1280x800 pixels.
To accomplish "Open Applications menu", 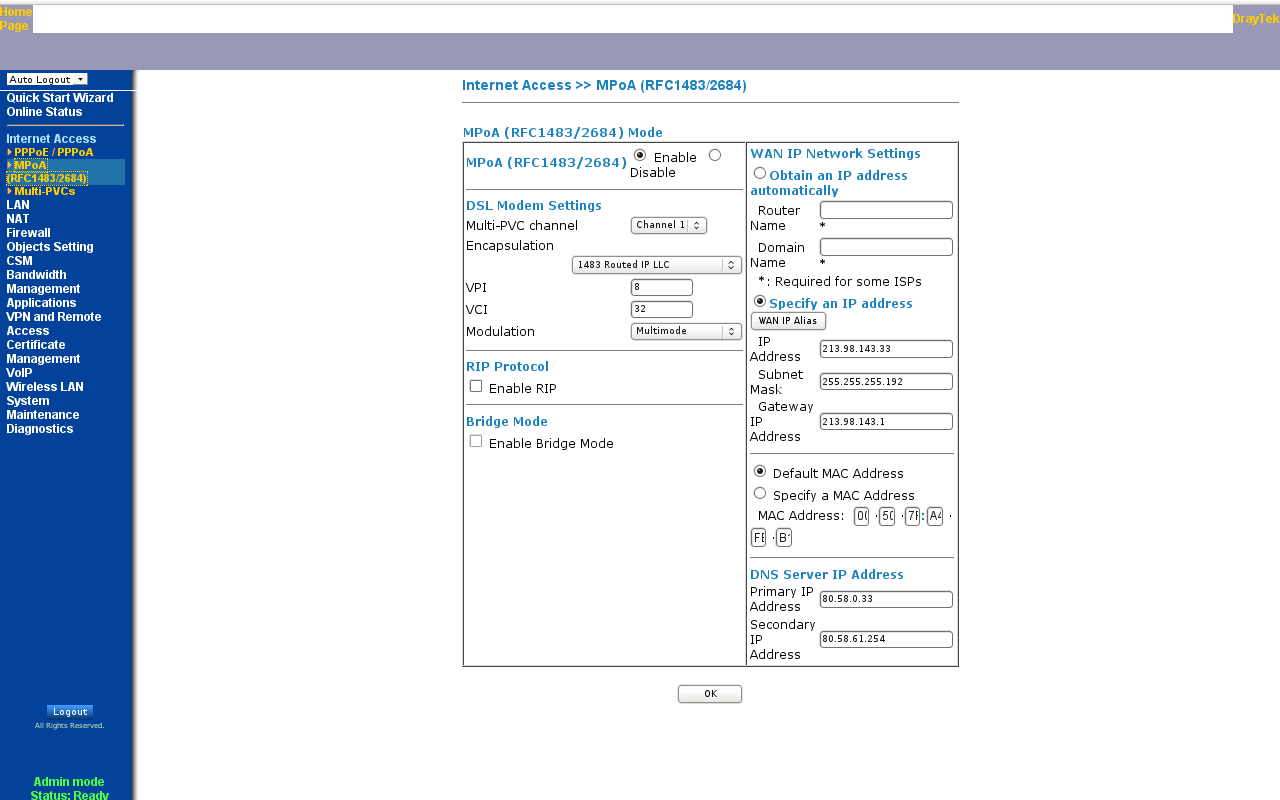I will tap(41, 303).
